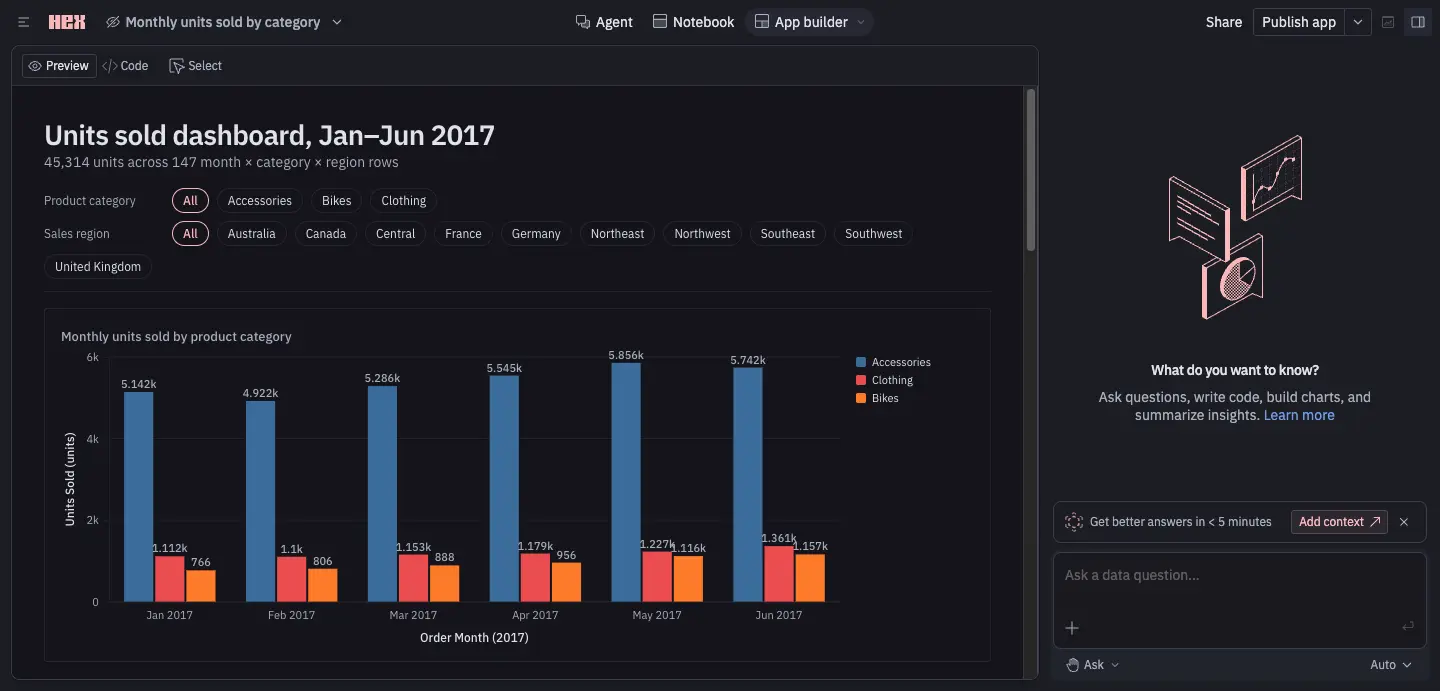This screenshot has width=1440, height=691.
Task: Click the dashboard title heading
Action: click(x=269, y=135)
